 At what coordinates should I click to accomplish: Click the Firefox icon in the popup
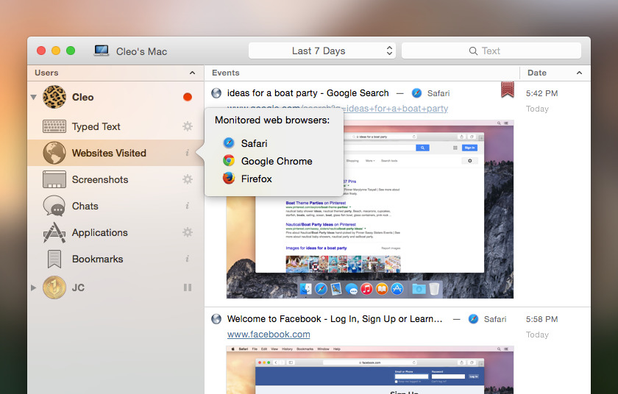click(x=229, y=178)
